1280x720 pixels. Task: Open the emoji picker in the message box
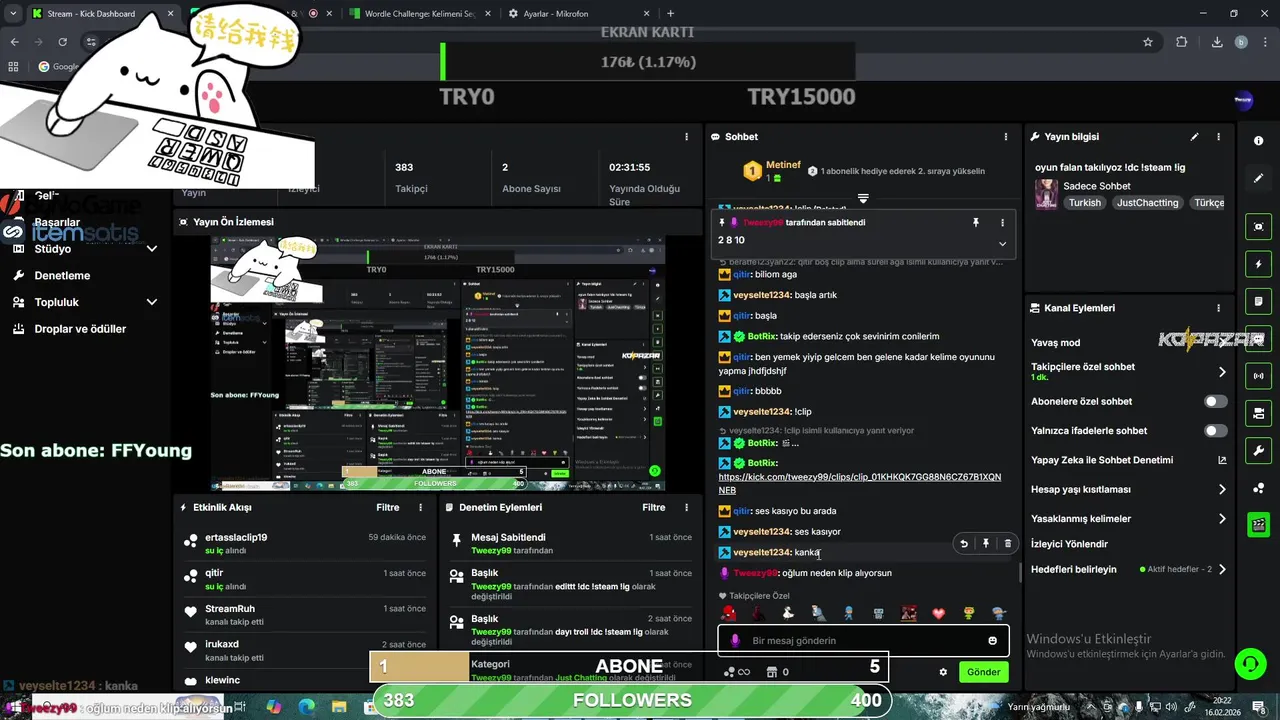(x=992, y=641)
